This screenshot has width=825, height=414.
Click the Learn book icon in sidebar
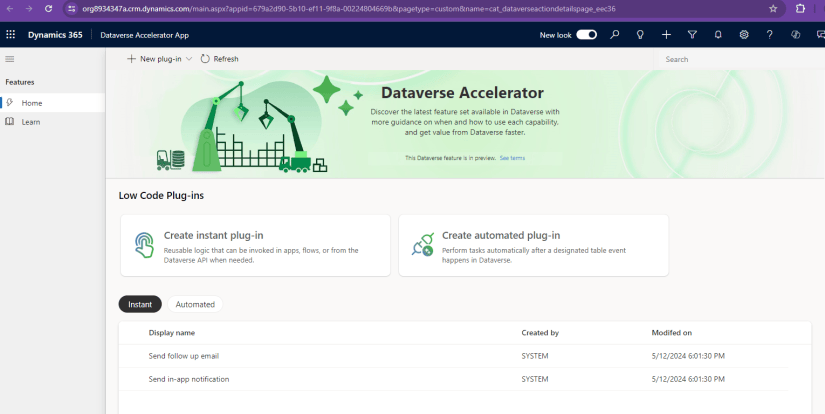click(9, 122)
